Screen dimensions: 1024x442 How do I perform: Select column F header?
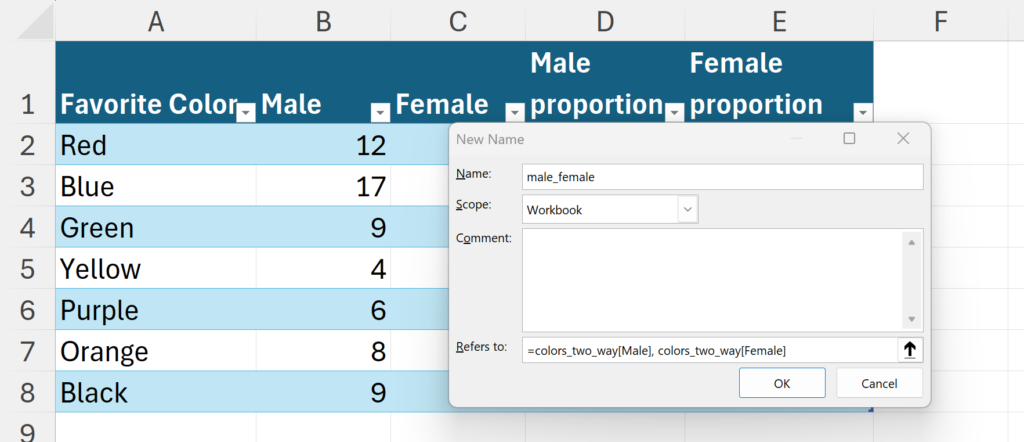pos(940,20)
